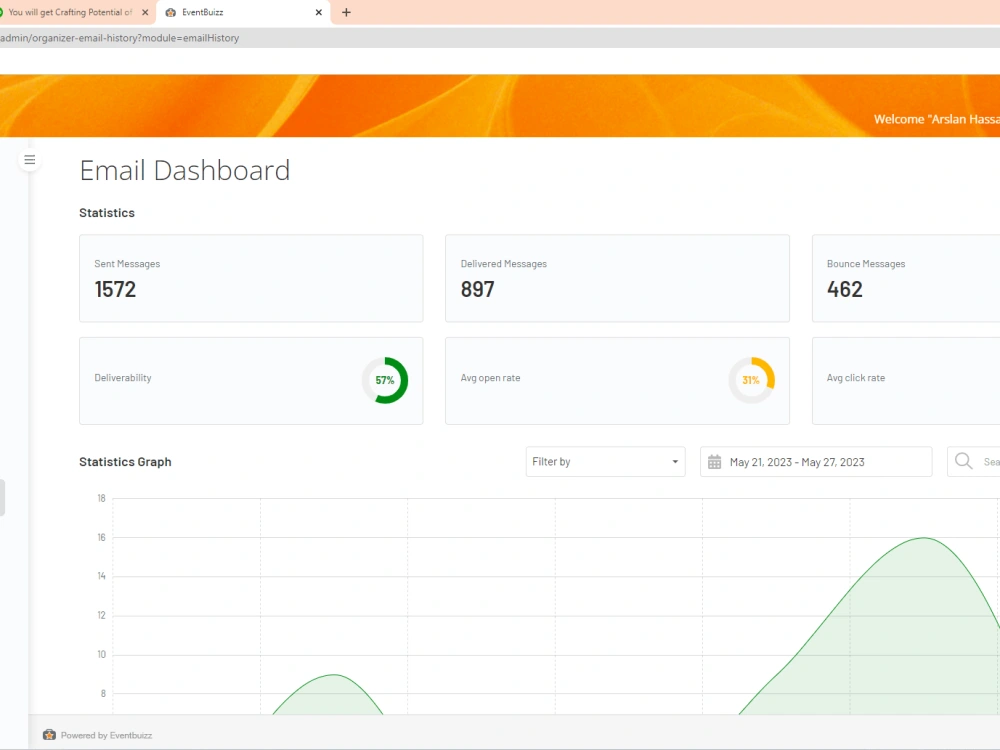
Task: Click 'Powered by Eventbuizz' footer text
Action: 107,735
